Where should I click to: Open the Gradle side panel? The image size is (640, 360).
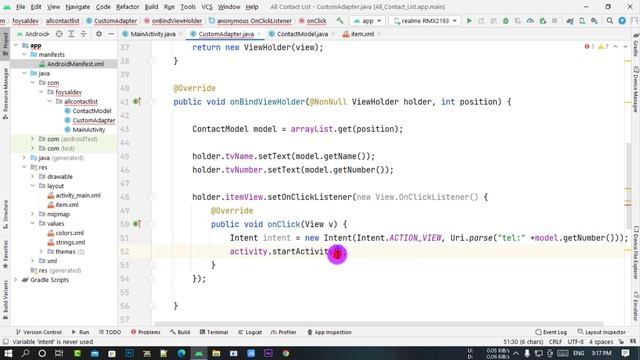(636, 46)
